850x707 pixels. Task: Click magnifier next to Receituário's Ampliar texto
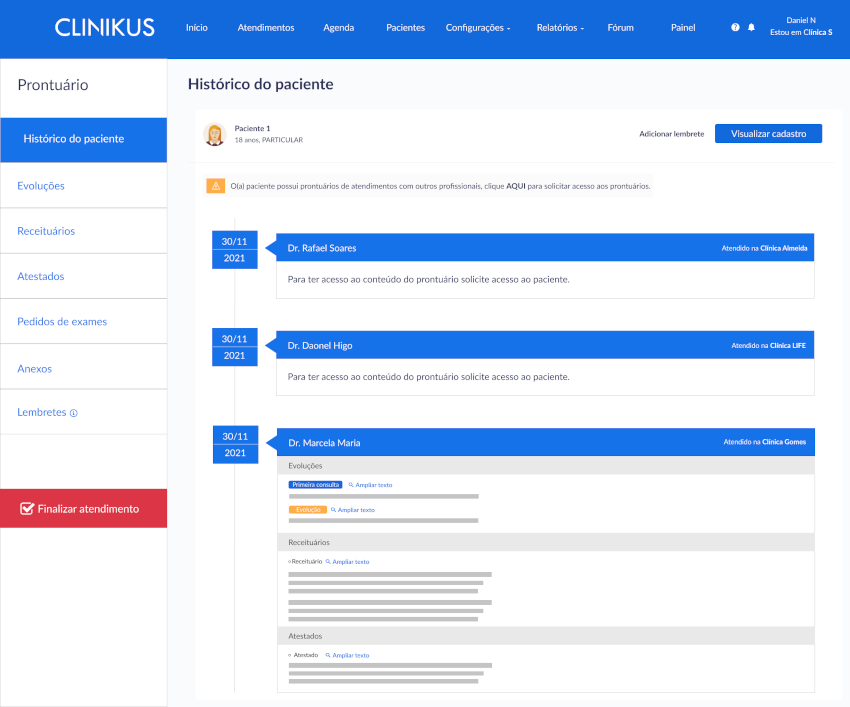[x=328, y=562]
